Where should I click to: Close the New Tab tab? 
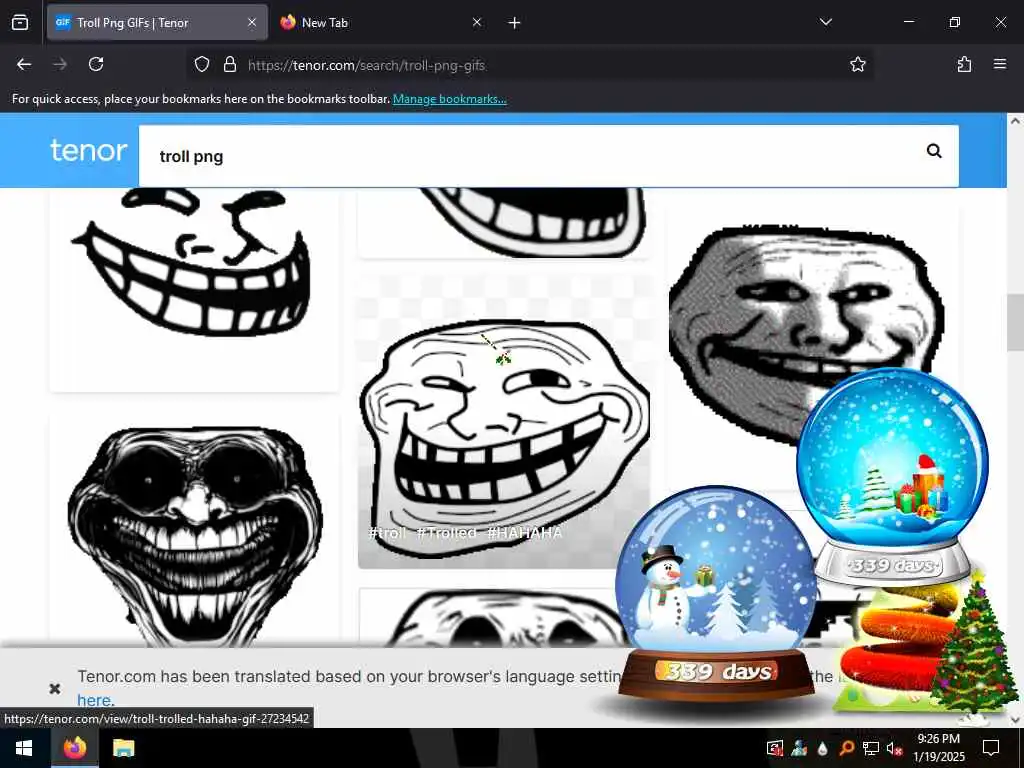477,23
